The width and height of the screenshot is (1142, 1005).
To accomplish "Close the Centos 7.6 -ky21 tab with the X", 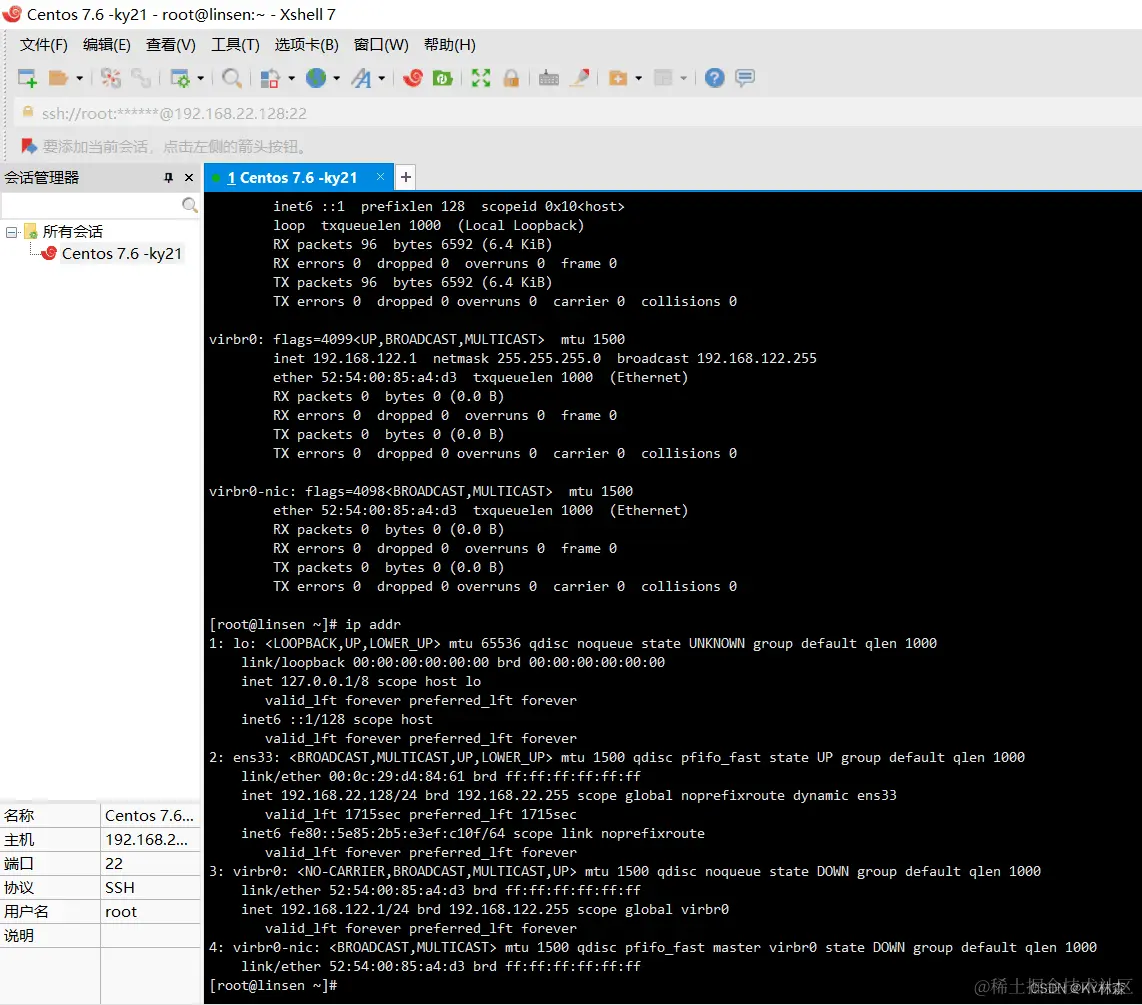I will (x=380, y=177).
